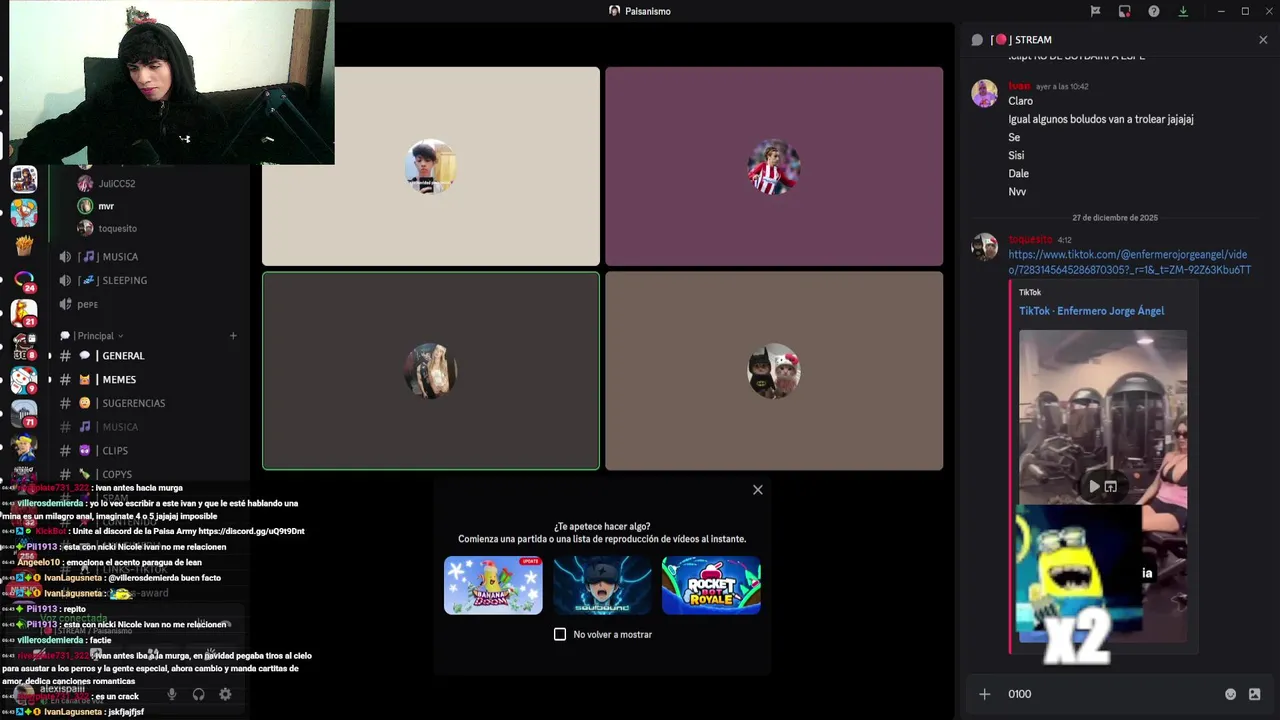Check the 'No volver a mostrar' checkbox

click(560, 634)
